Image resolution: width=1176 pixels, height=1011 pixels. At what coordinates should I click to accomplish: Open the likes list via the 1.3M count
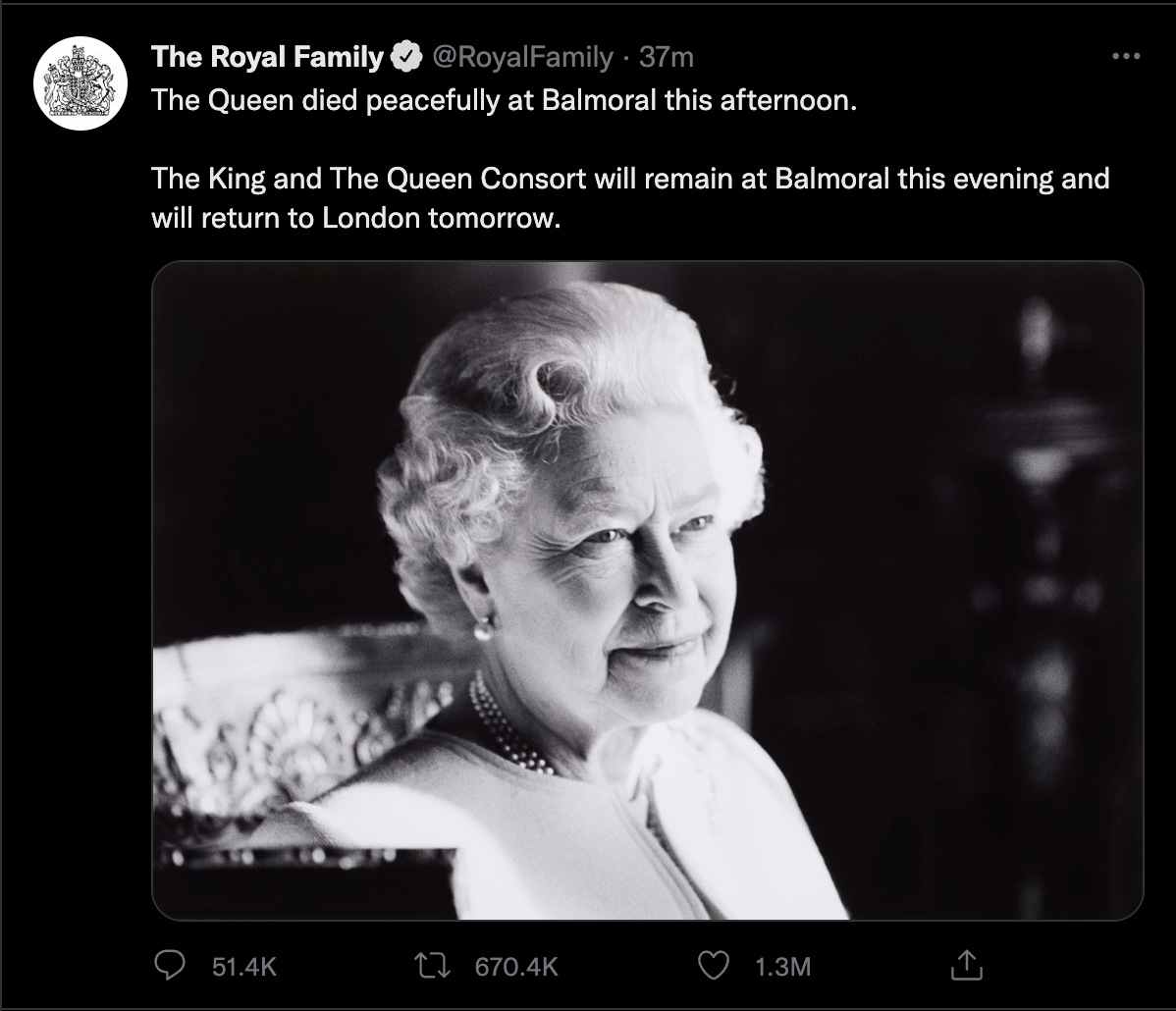click(781, 967)
